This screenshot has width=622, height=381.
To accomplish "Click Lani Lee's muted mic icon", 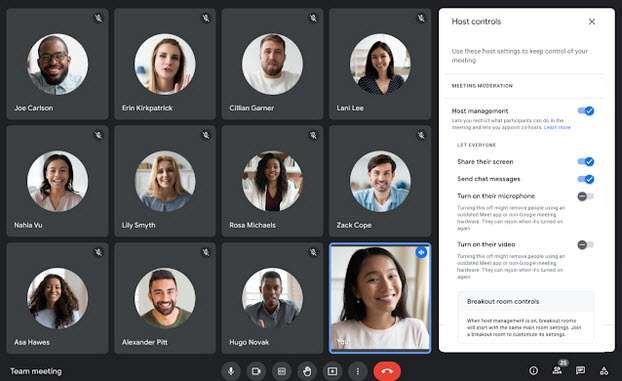I will pos(421,18).
